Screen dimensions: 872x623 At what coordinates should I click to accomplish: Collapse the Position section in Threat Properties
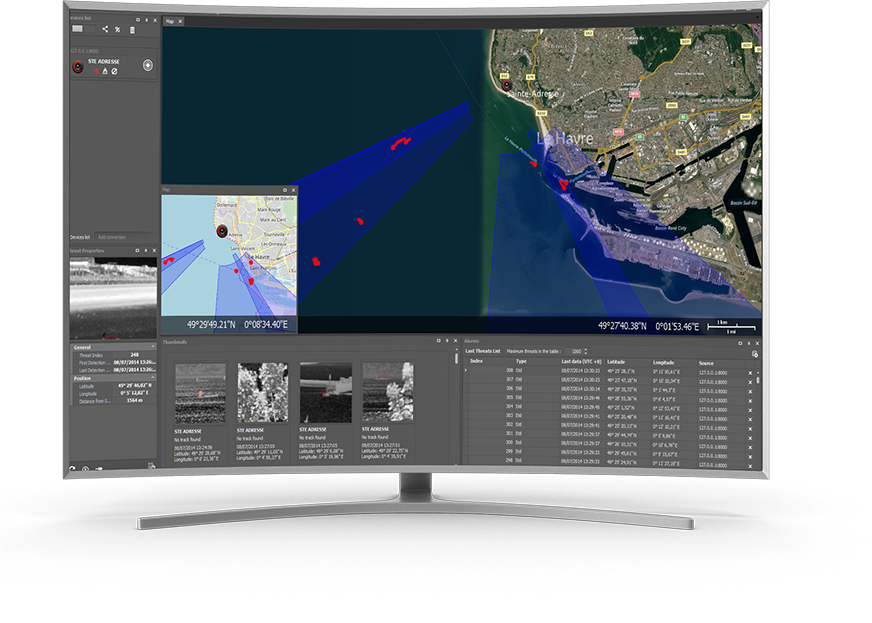(x=152, y=377)
